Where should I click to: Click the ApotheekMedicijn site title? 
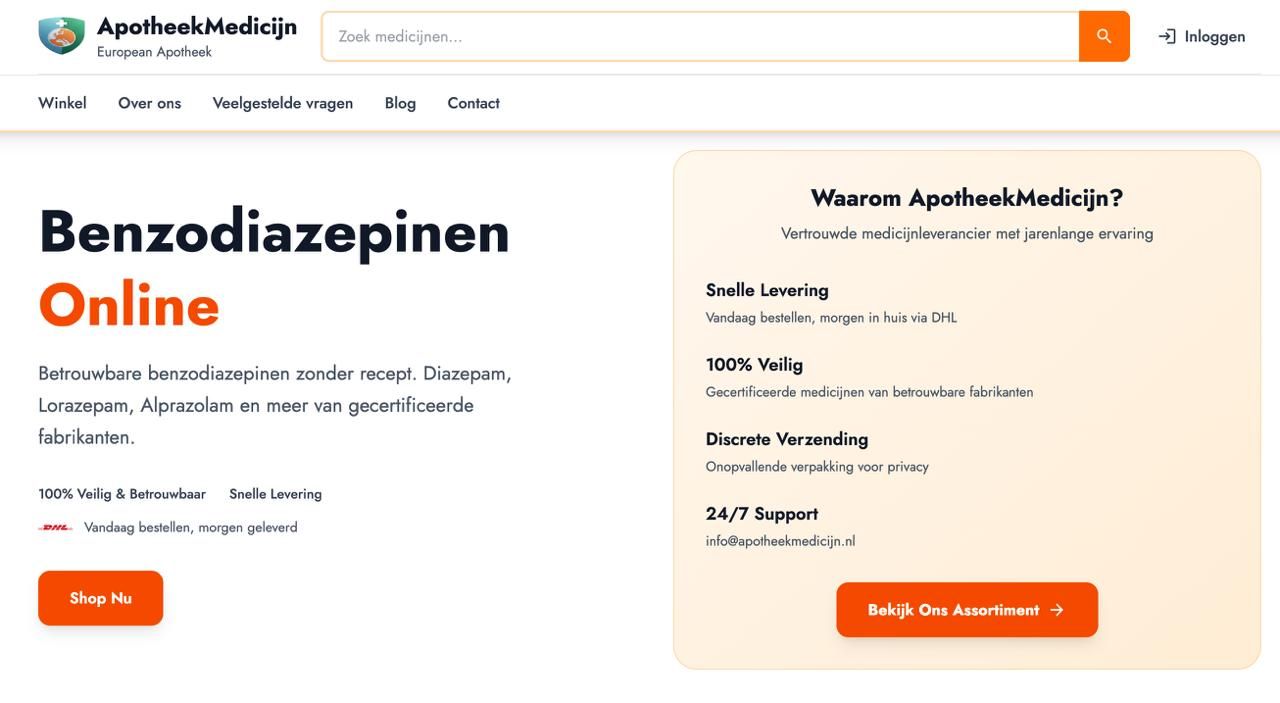pyautogui.click(x=197, y=27)
